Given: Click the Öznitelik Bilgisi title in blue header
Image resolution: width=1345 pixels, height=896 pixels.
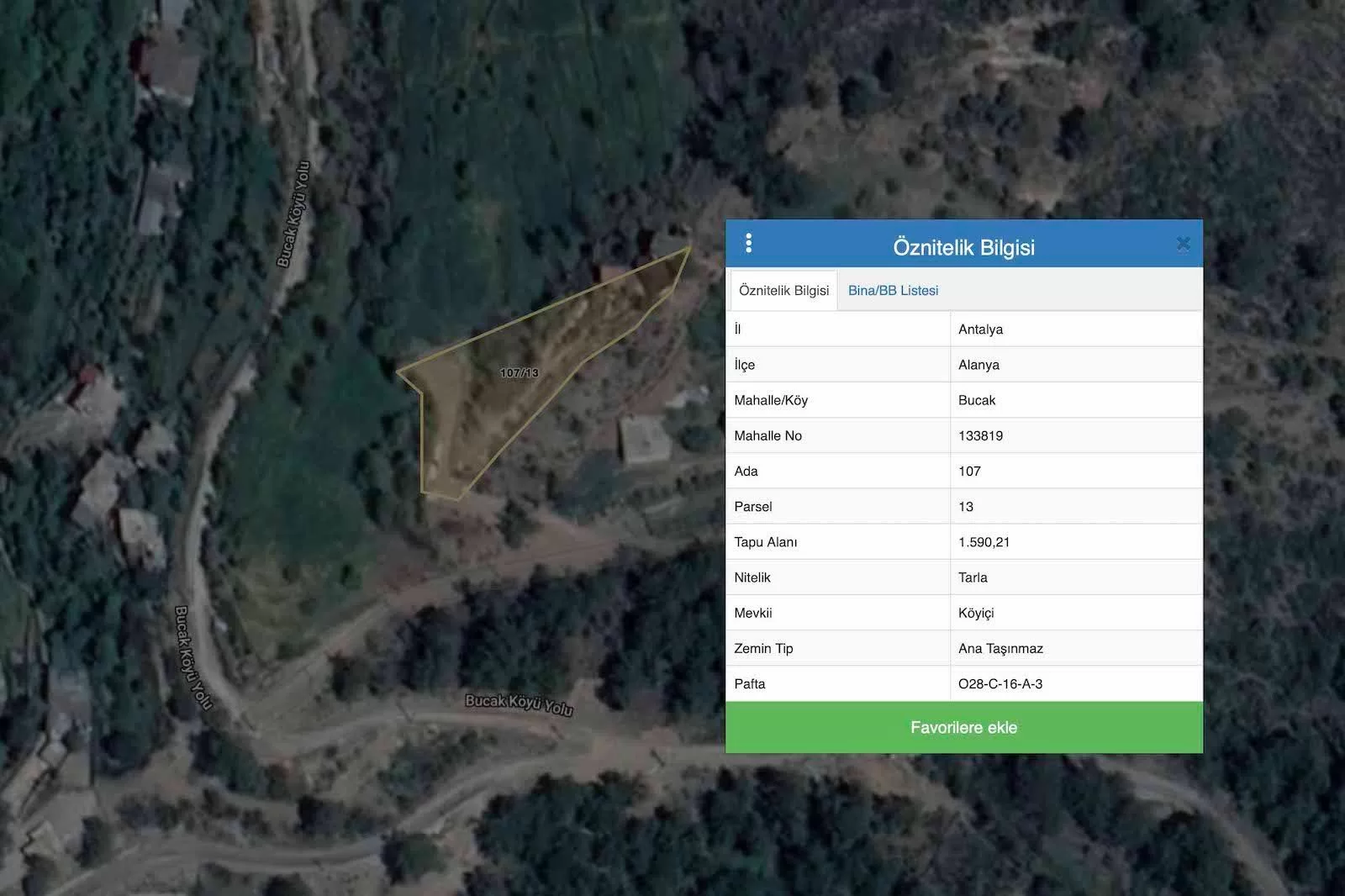Looking at the screenshot, I should [x=963, y=247].
